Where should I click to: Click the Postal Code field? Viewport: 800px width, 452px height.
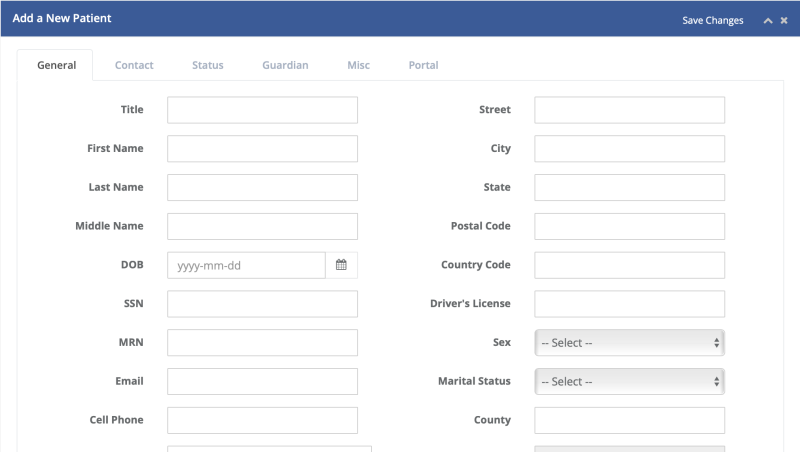pos(629,227)
